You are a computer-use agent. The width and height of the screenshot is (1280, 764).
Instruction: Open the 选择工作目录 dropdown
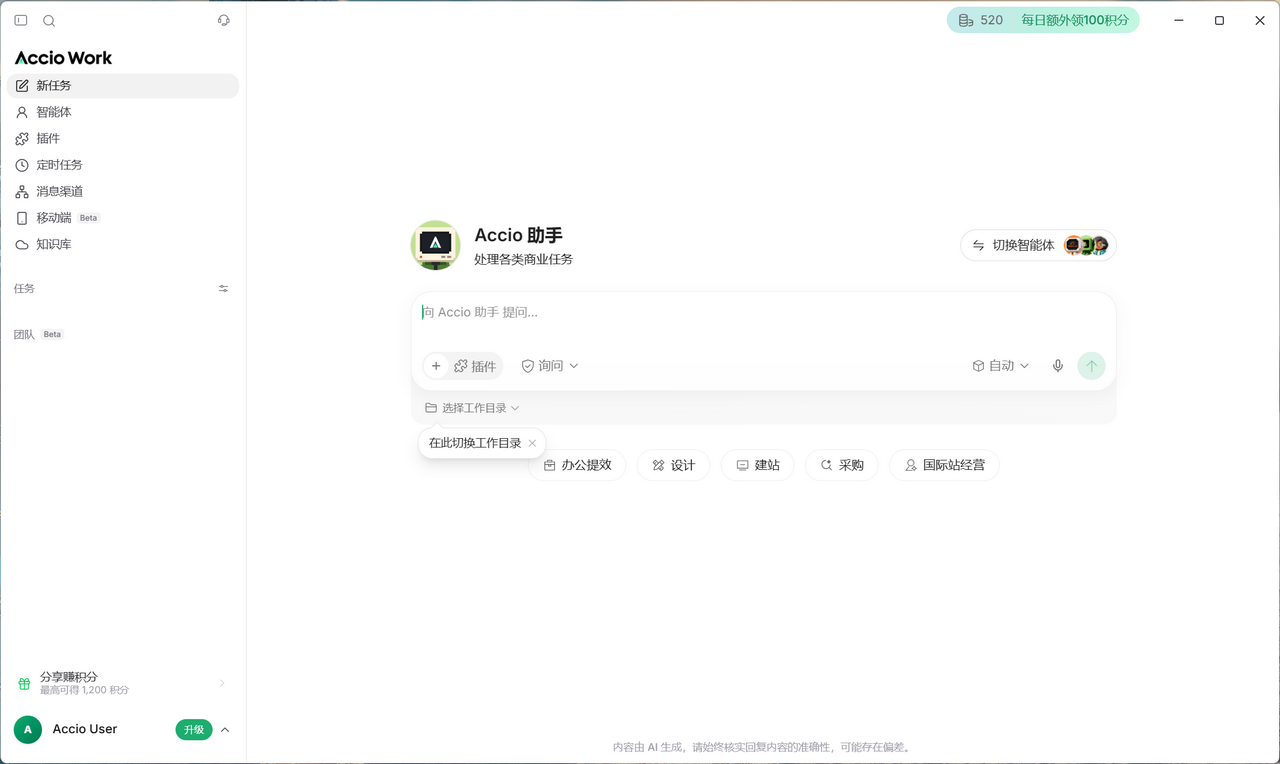(472, 408)
